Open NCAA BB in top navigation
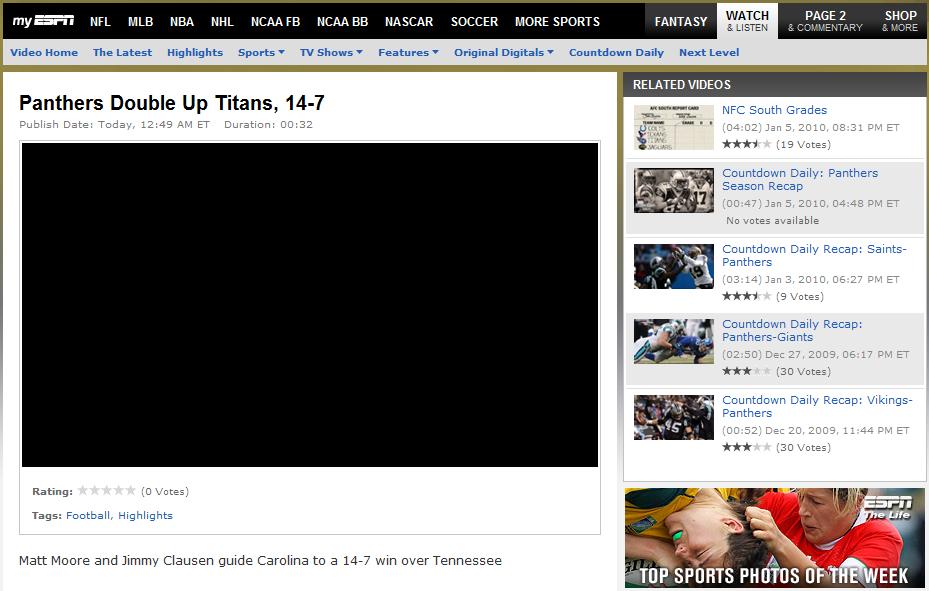The height and width of the screenshot is (591, 929). point(342,22)
